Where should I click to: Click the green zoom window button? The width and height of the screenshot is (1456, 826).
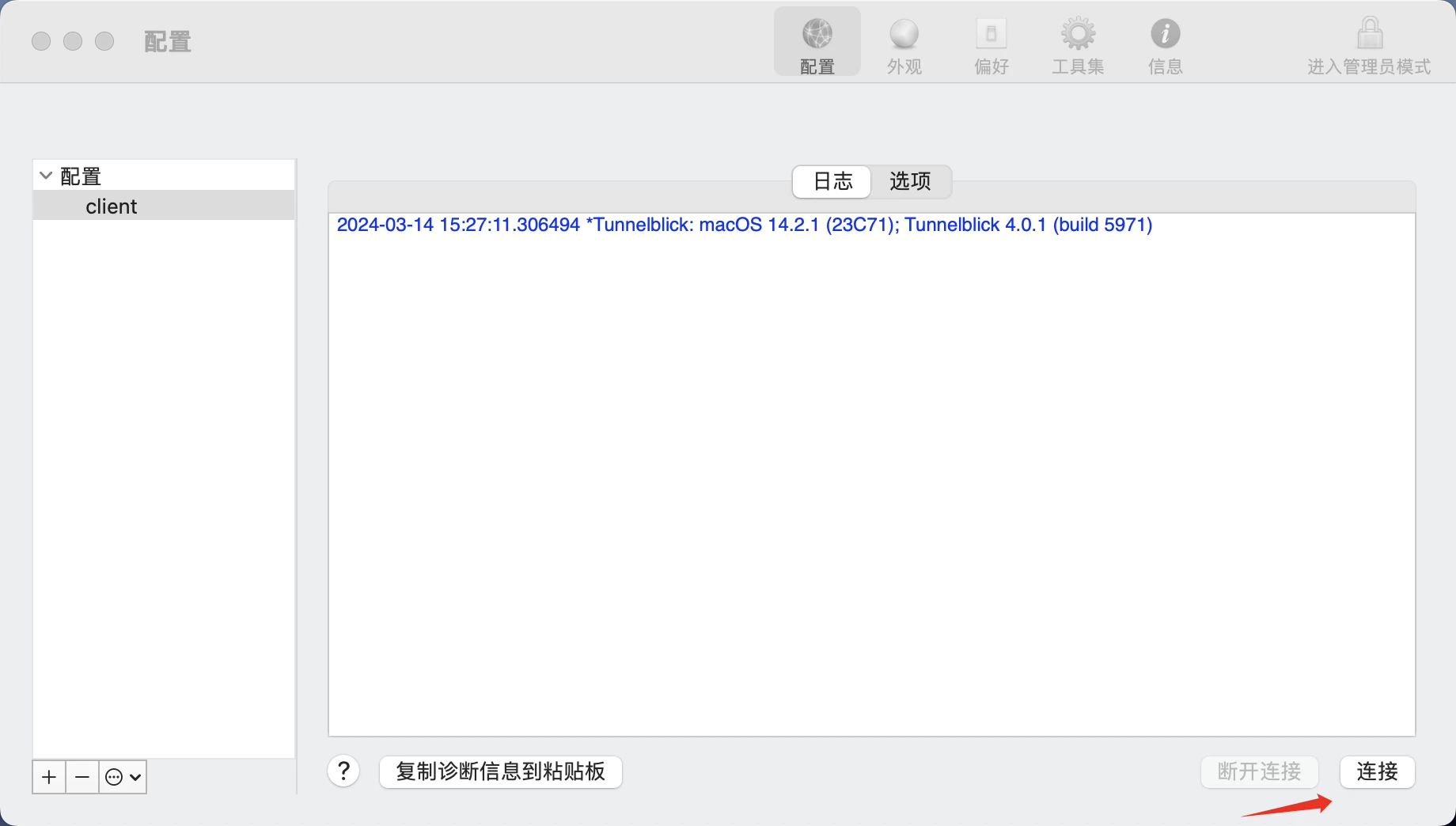[104, 41]
